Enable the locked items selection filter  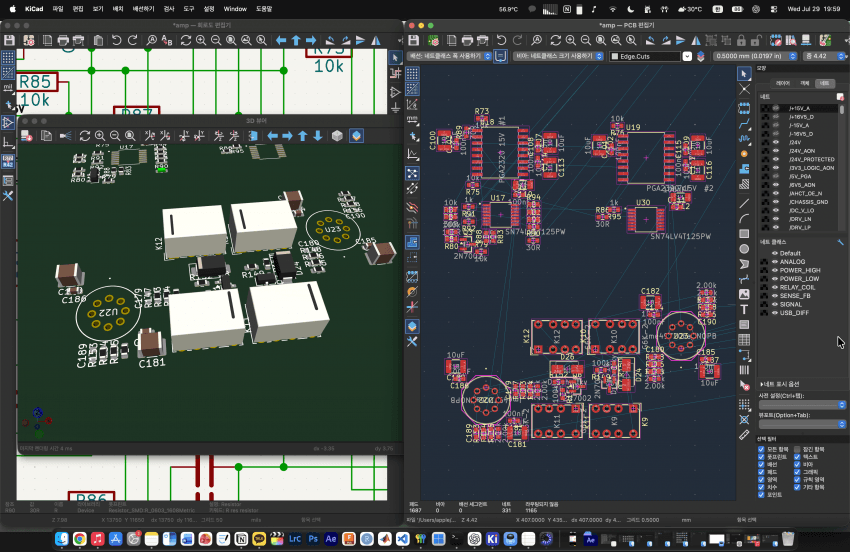(797, 450)
